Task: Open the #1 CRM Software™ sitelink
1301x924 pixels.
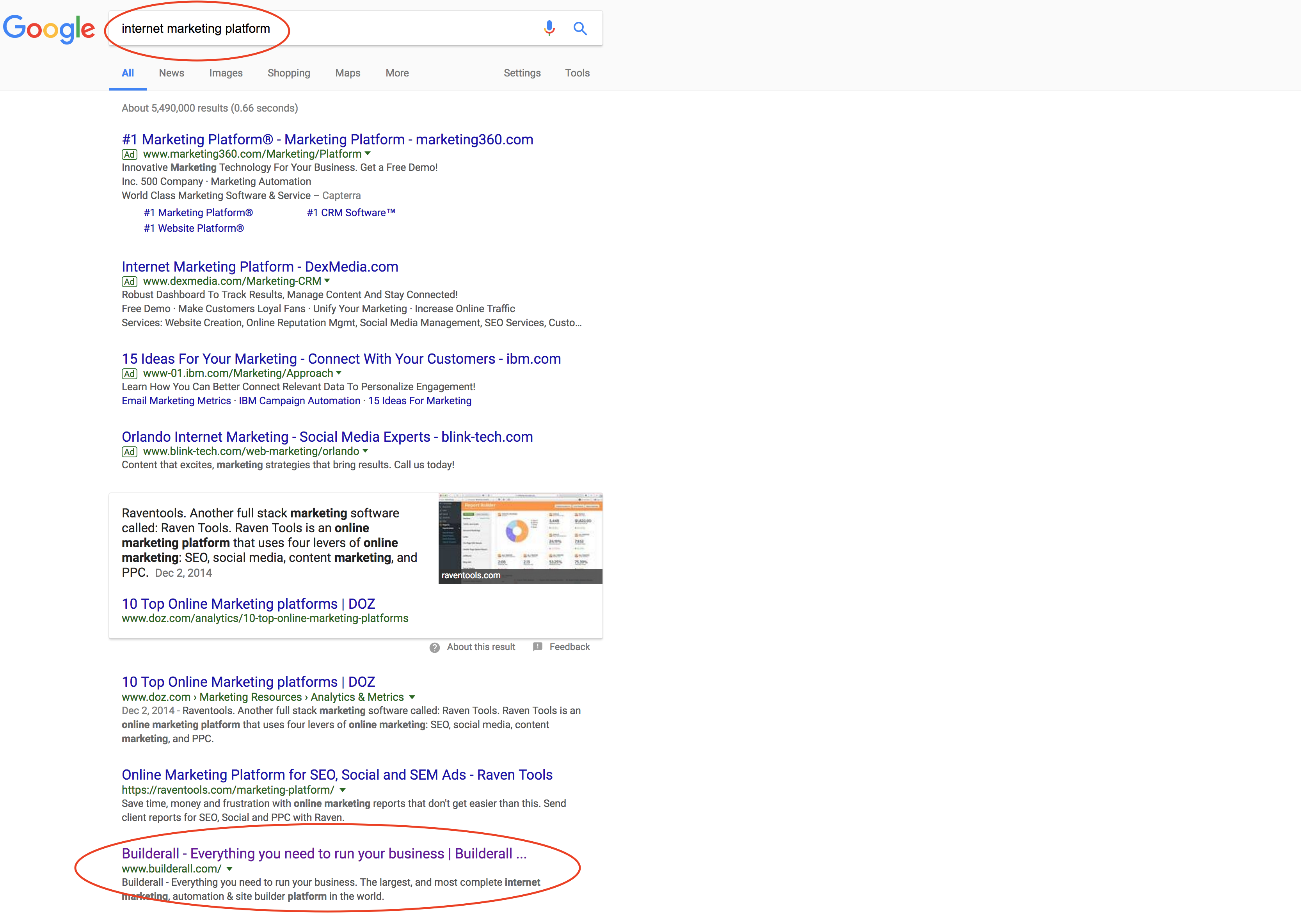Action: click(351, 213)
